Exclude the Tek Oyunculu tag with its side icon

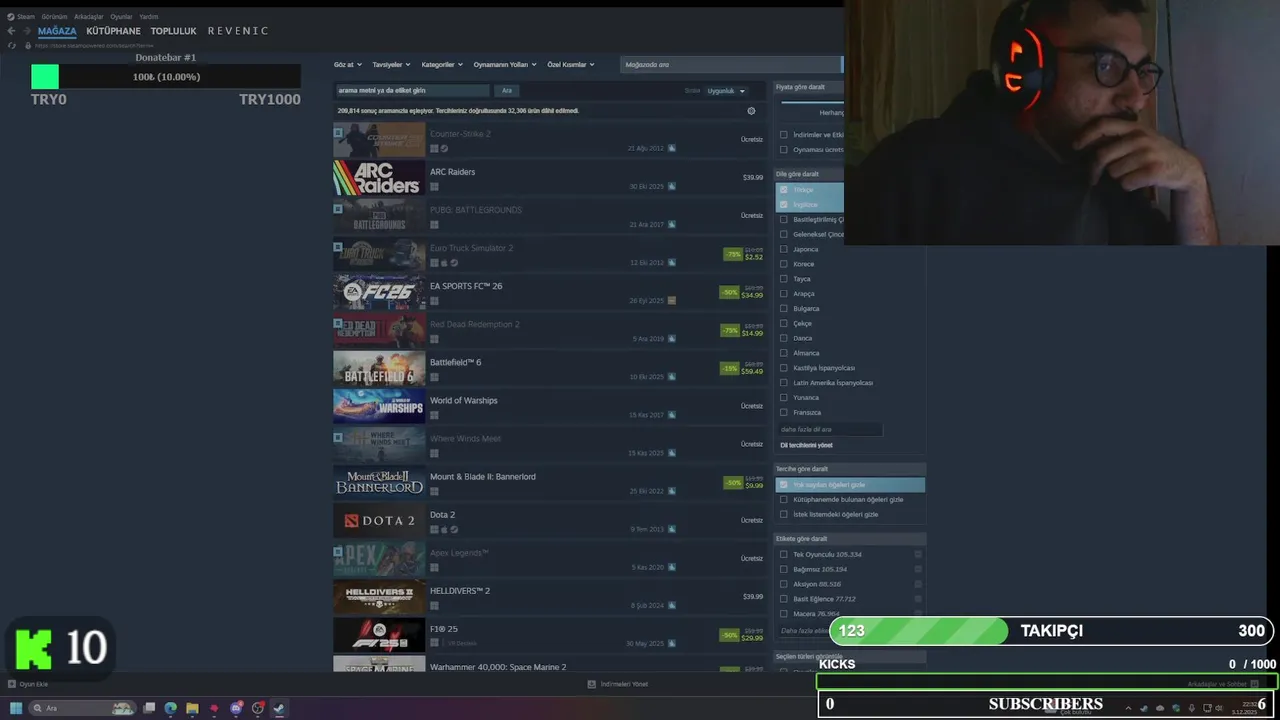coord(918,554)
